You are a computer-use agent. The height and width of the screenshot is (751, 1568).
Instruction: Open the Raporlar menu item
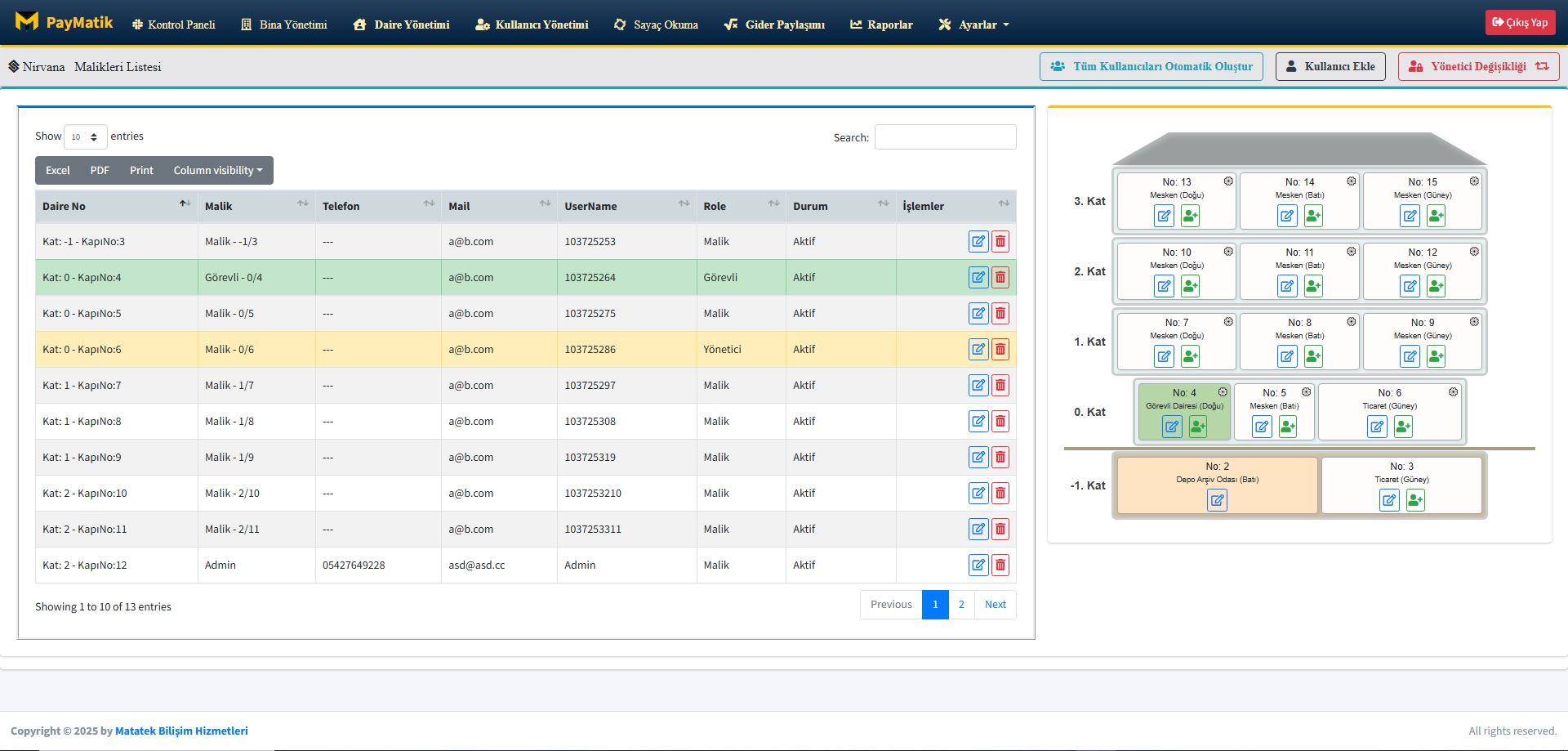[x=881, y=25]
